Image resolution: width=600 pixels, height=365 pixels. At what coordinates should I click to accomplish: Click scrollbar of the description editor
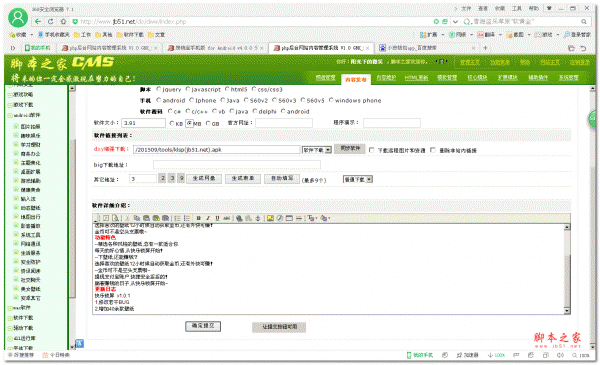(x=567, y=269)
